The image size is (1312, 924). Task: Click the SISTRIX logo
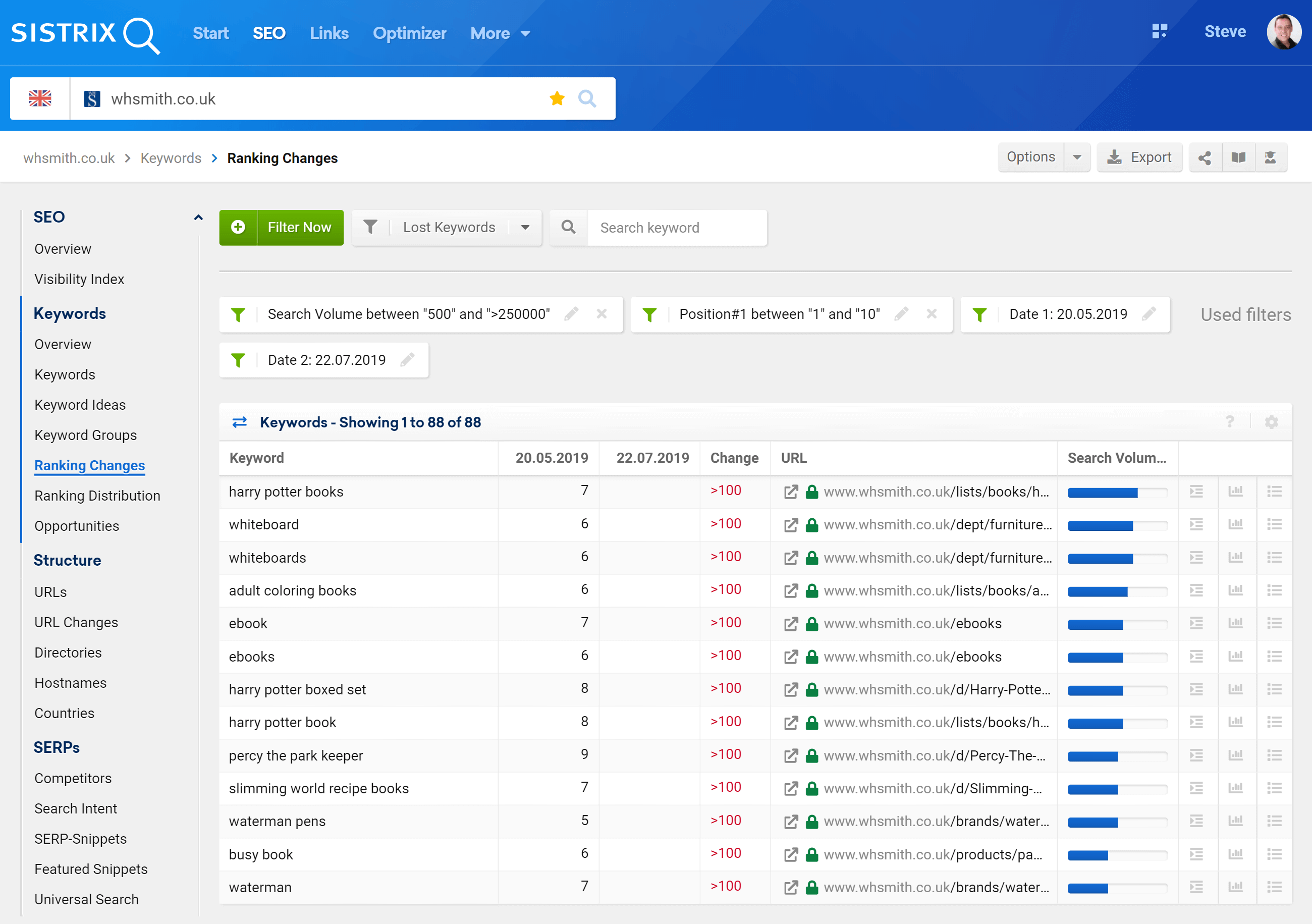click(x=86, y=34)
